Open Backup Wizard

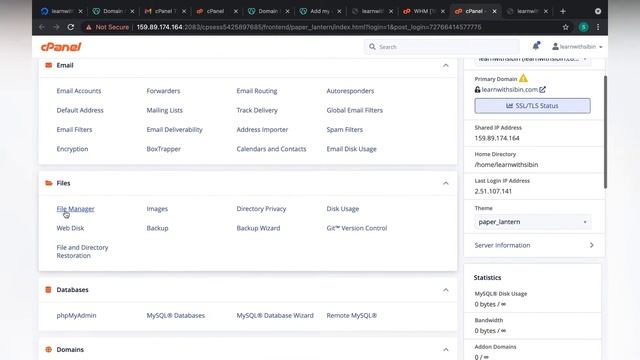pyautogui.click(x=258, y=228)
